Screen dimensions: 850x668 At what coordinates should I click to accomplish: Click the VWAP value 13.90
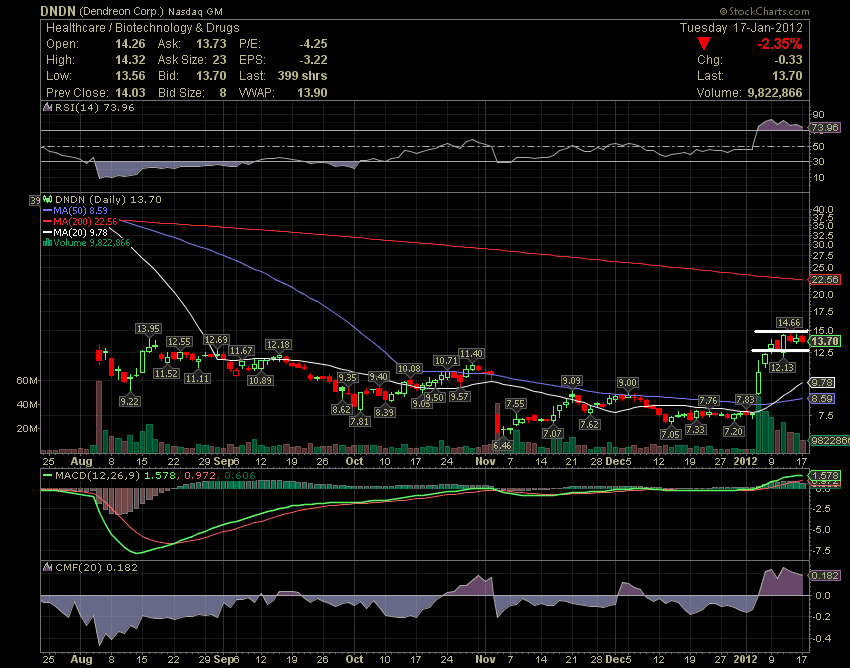312,93
